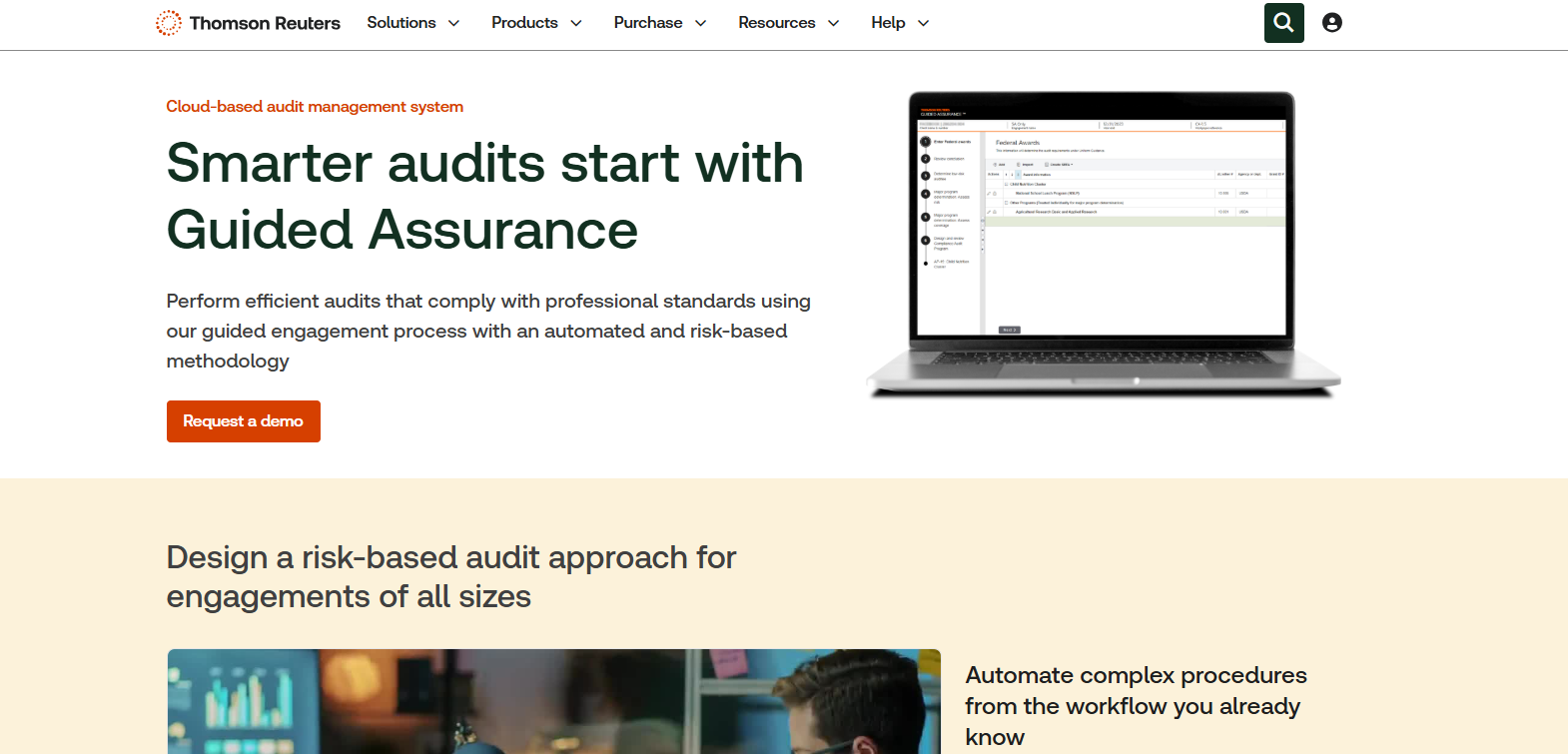Open the user account profile icon

1331,23
